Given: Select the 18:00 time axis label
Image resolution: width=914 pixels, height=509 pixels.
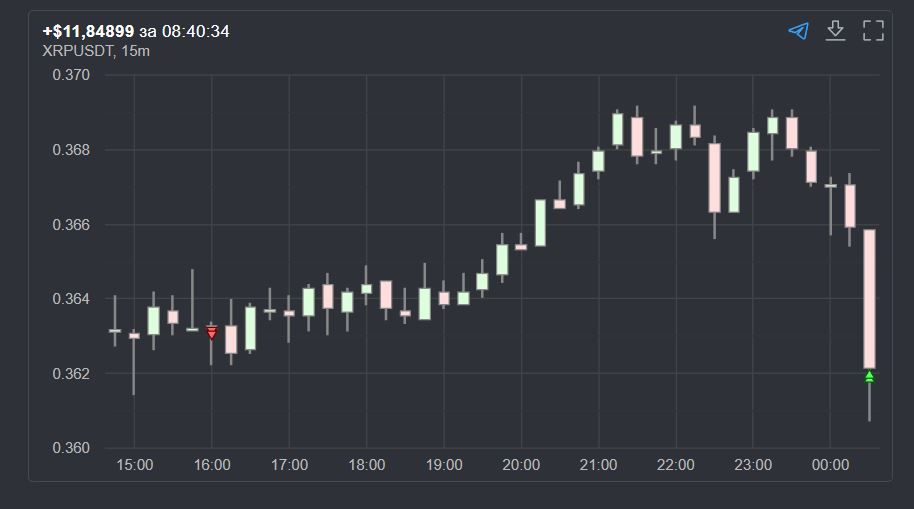Looking at the screenshot, I should [x=366, y=465].
